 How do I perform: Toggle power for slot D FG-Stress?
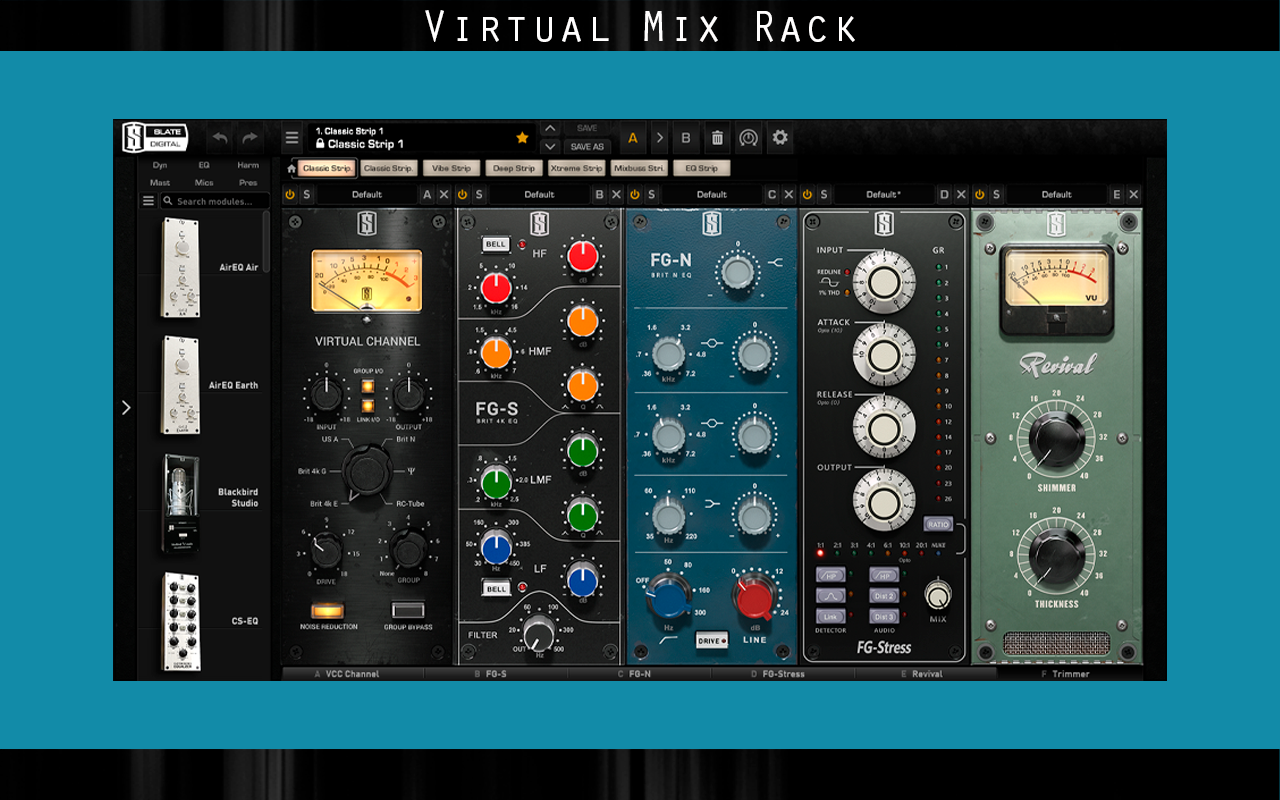(807, 194)
